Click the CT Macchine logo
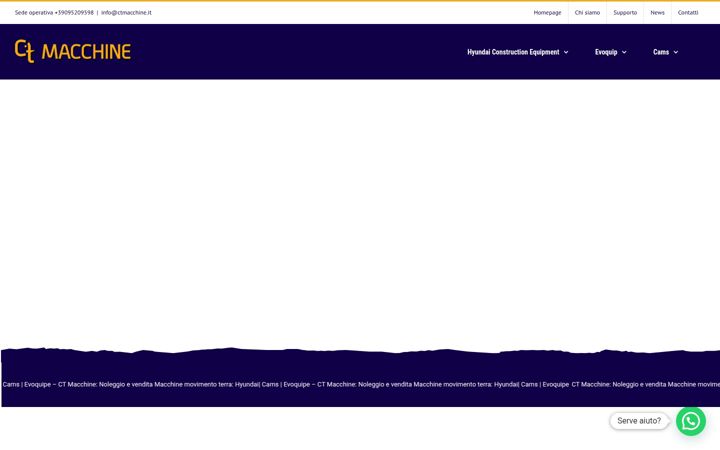The width and height of the screenshot is (720, 450). click(73, 51)
